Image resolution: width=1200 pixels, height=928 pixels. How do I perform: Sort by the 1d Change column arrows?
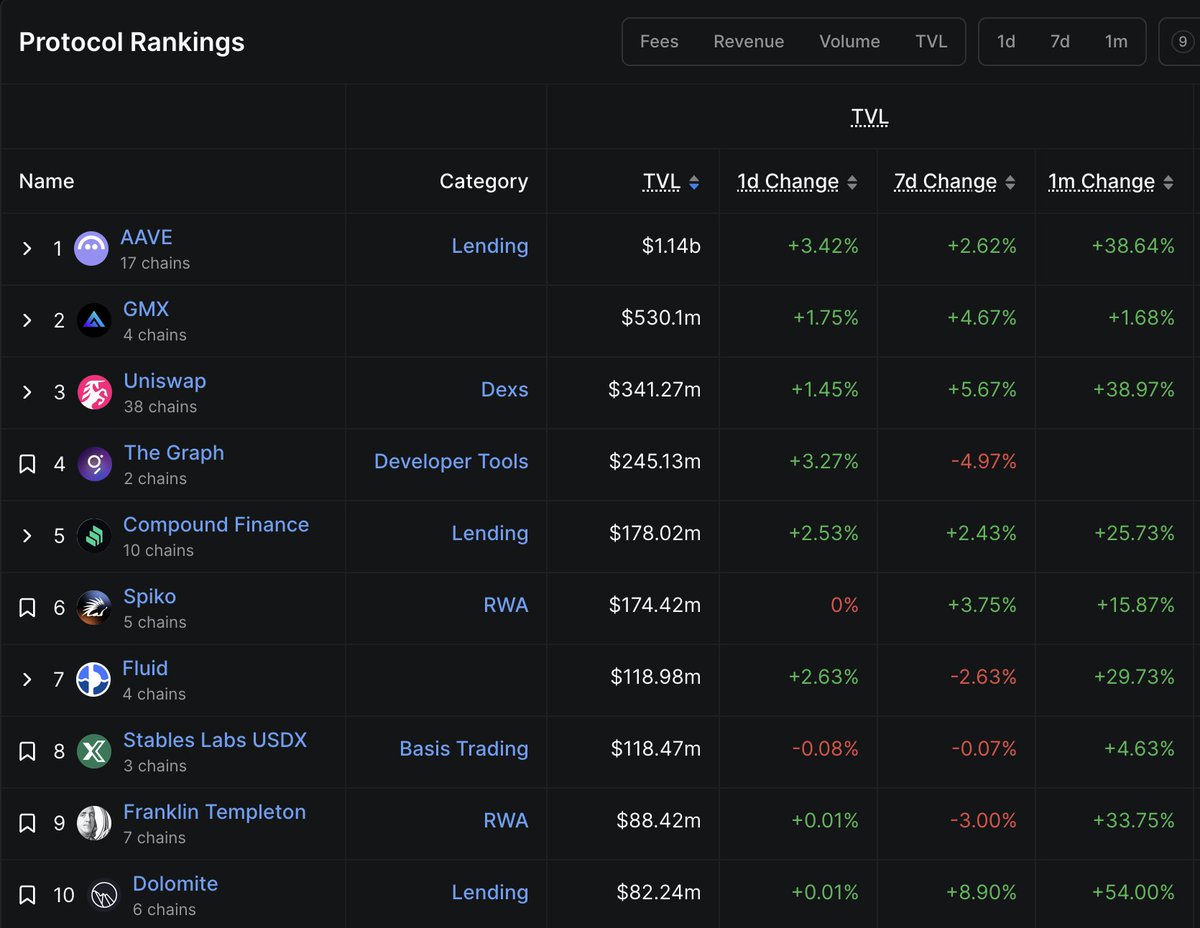tap(852, 182)
